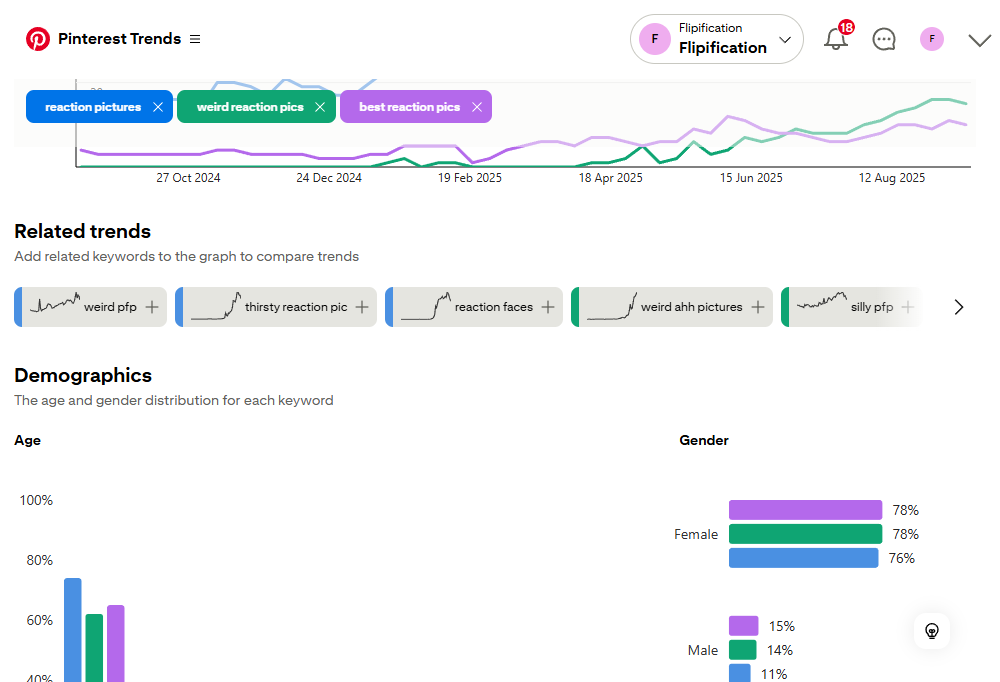Click the lightbulb tips button
The height and width of the screenshot is (682, 1000).
pyautogui.click(x=932, y=631)
